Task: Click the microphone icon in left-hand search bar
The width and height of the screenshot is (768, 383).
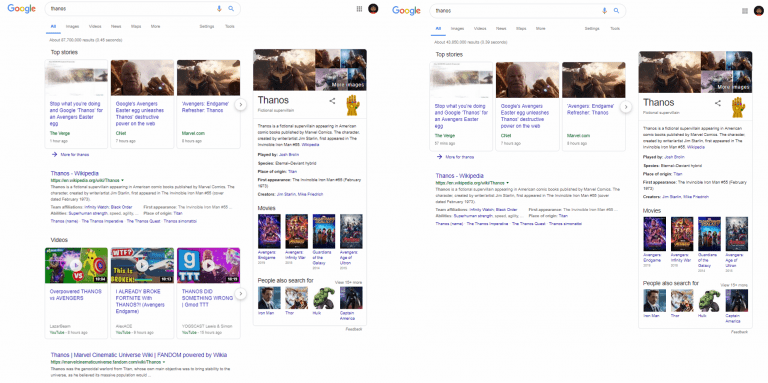Action: pyautogui.click(x=219, y=9)
